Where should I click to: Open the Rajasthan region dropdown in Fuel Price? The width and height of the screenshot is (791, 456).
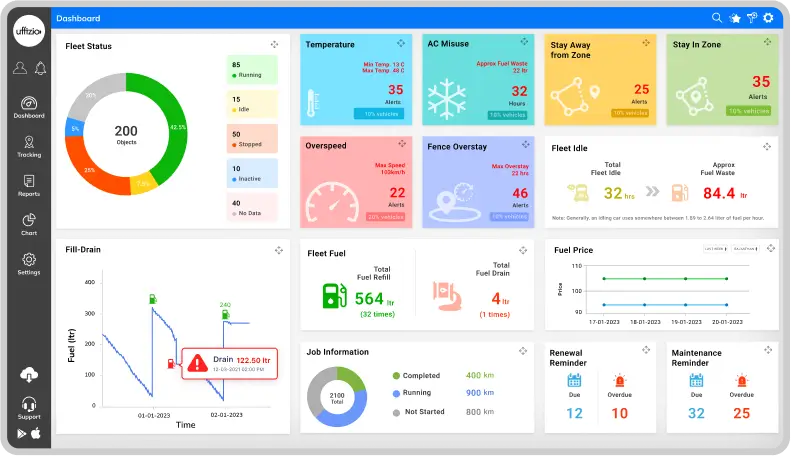pyautogui.click(x=744, y=248)
